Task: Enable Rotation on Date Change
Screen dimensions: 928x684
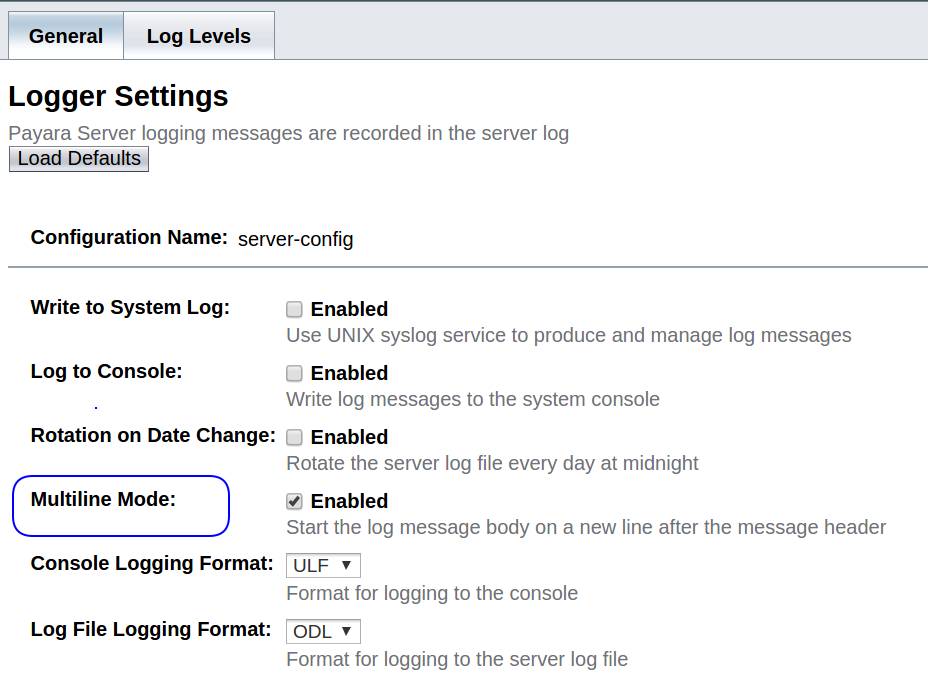Action: (x=293, y=436)
